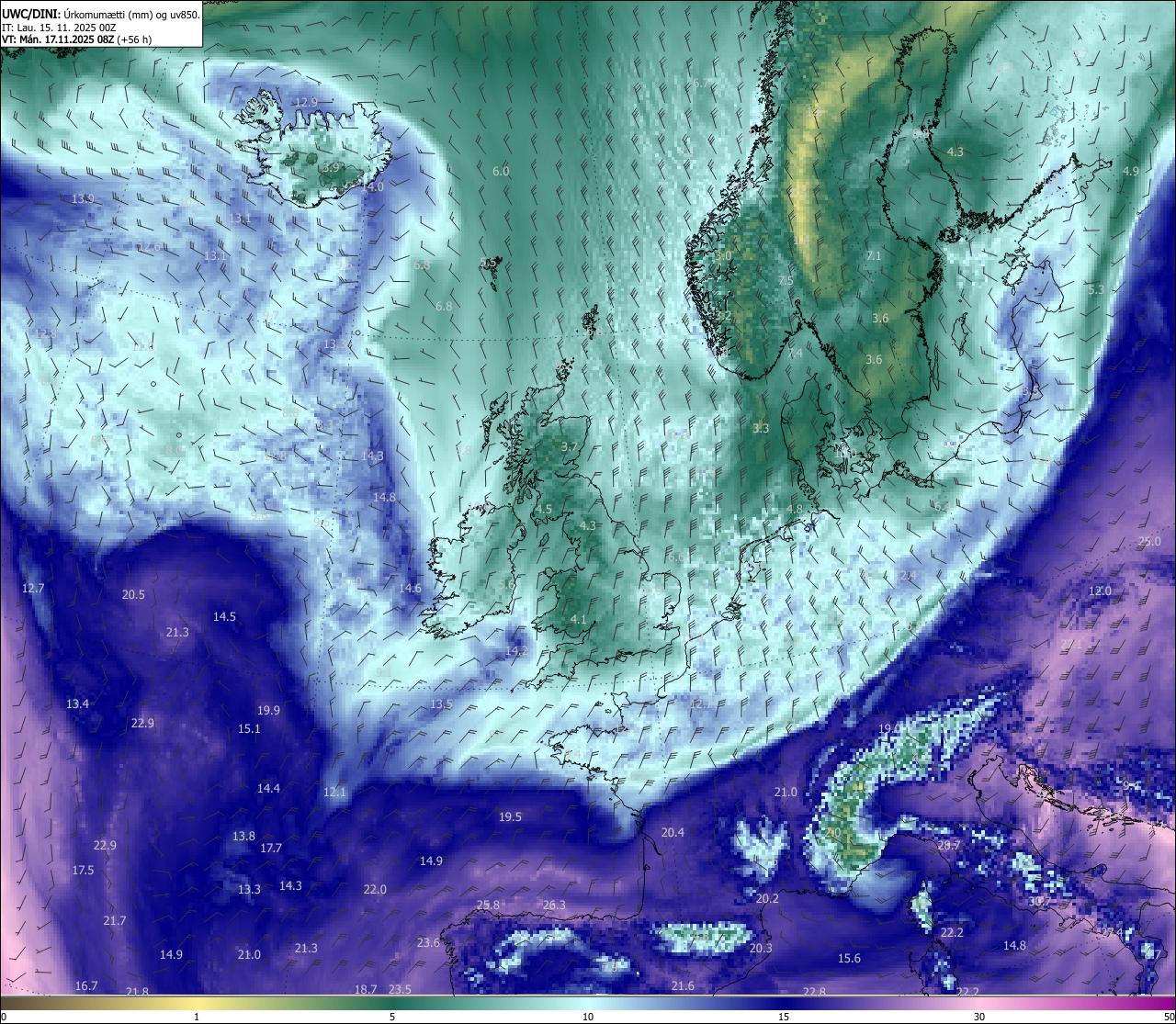Click the 13.4 value in the Atlantic
Image resolution: width=1176 pixels, height=1024 pixels.
click(77, 704)
